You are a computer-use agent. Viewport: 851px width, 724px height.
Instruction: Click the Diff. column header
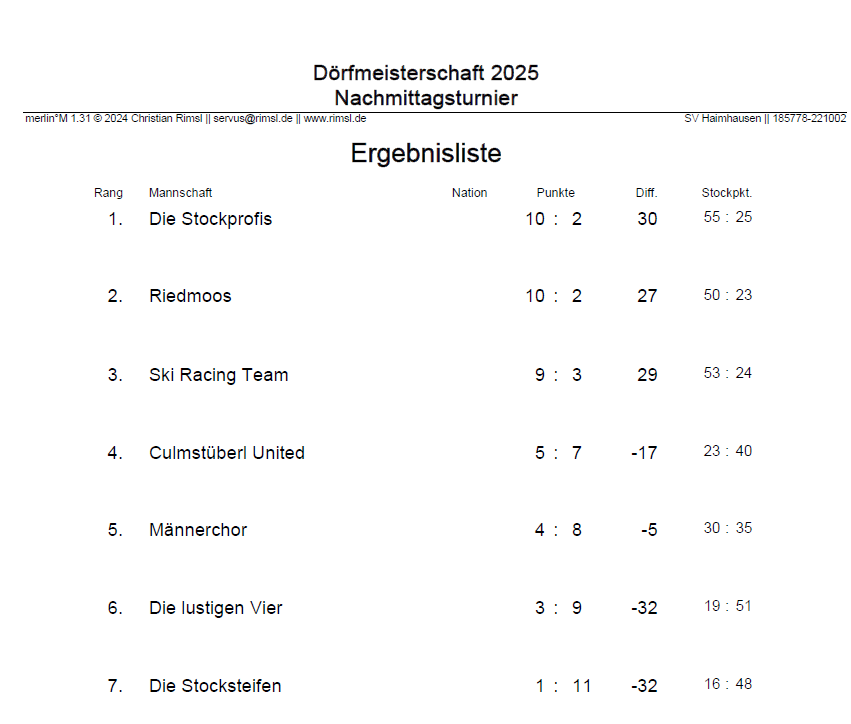click(646, 193)
